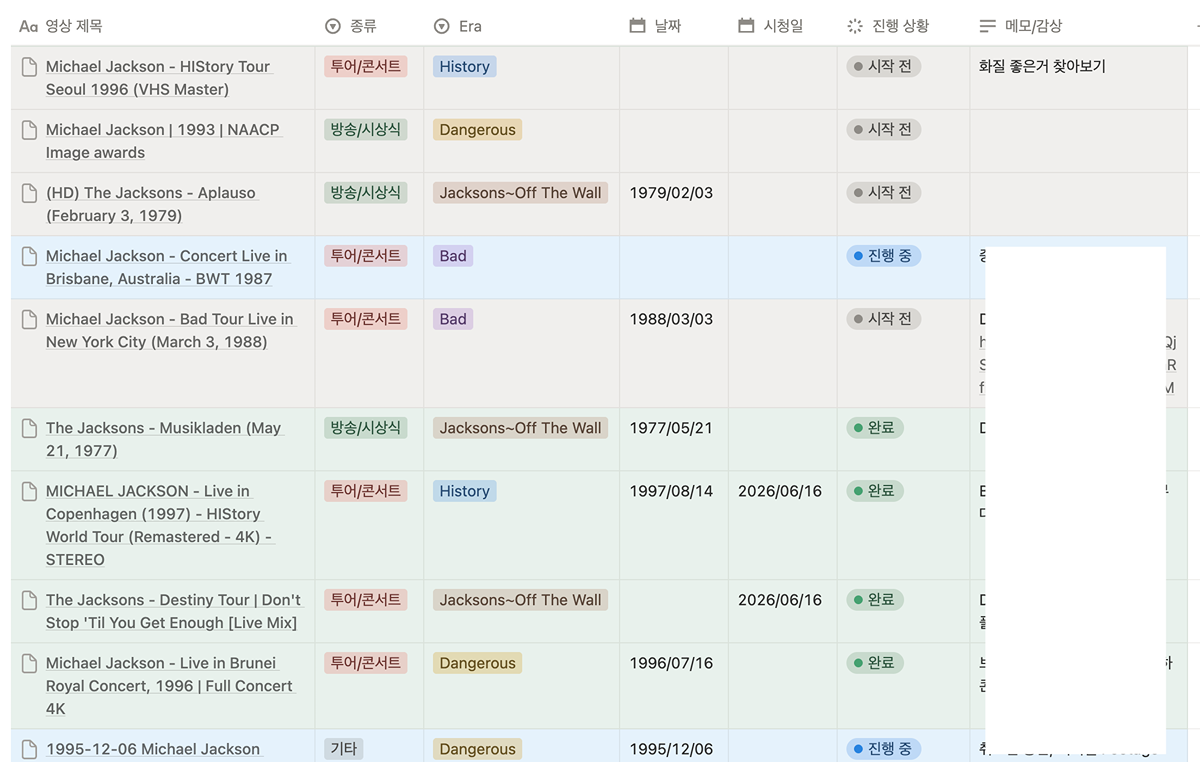
Task: Open the 종류 column header menu
Action: point(369,26)
